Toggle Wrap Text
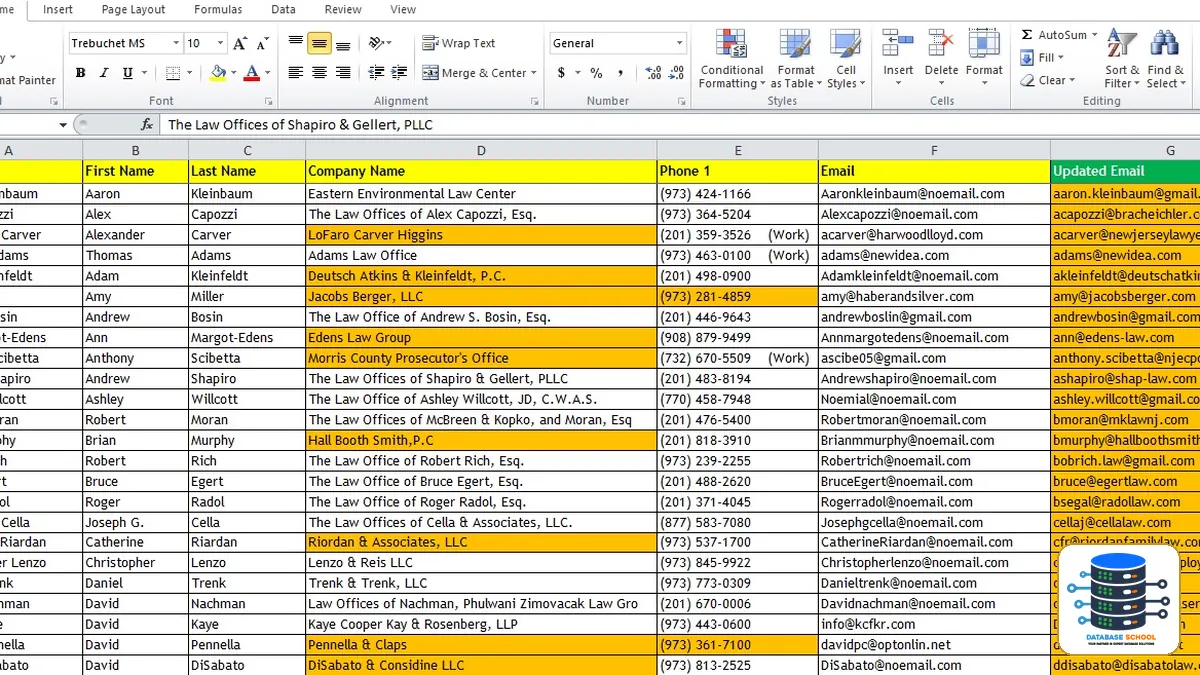 [x=459, y=43]
